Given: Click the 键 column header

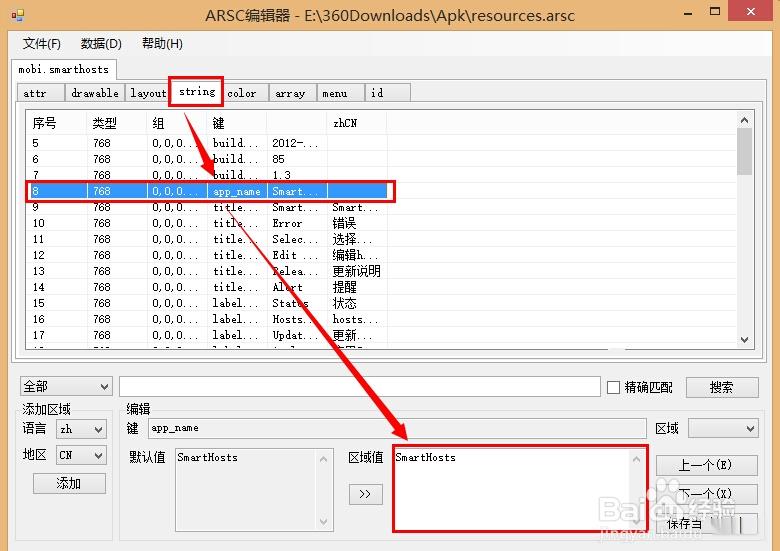Looking at the screenshot, I should coord(237,123).
